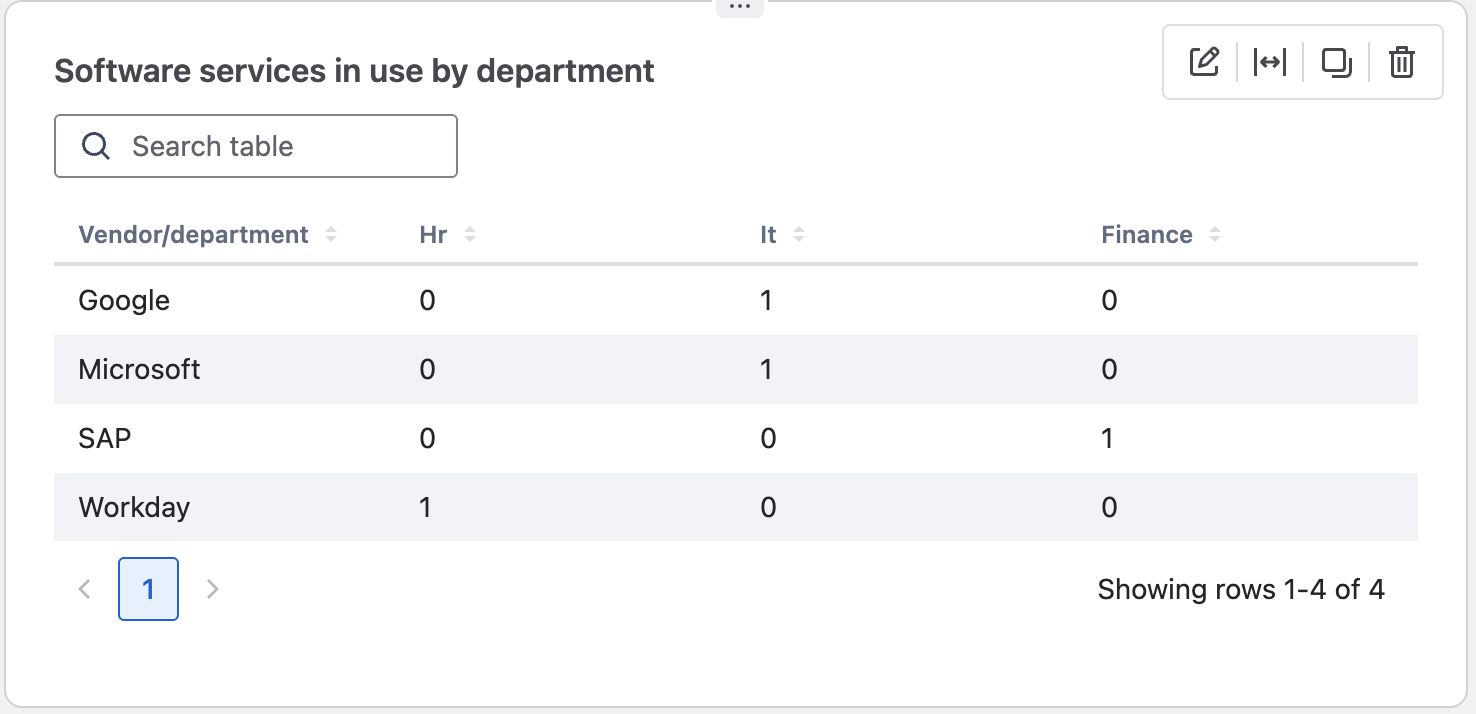The image size is (1476, 714).
Task: Sort by the It column
Action: 782,235
